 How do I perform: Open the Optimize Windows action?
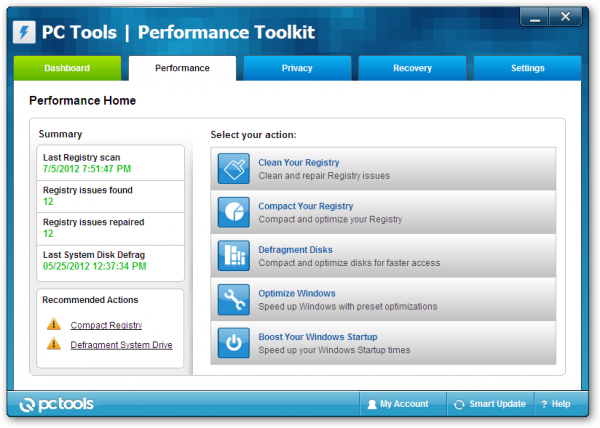383,299
